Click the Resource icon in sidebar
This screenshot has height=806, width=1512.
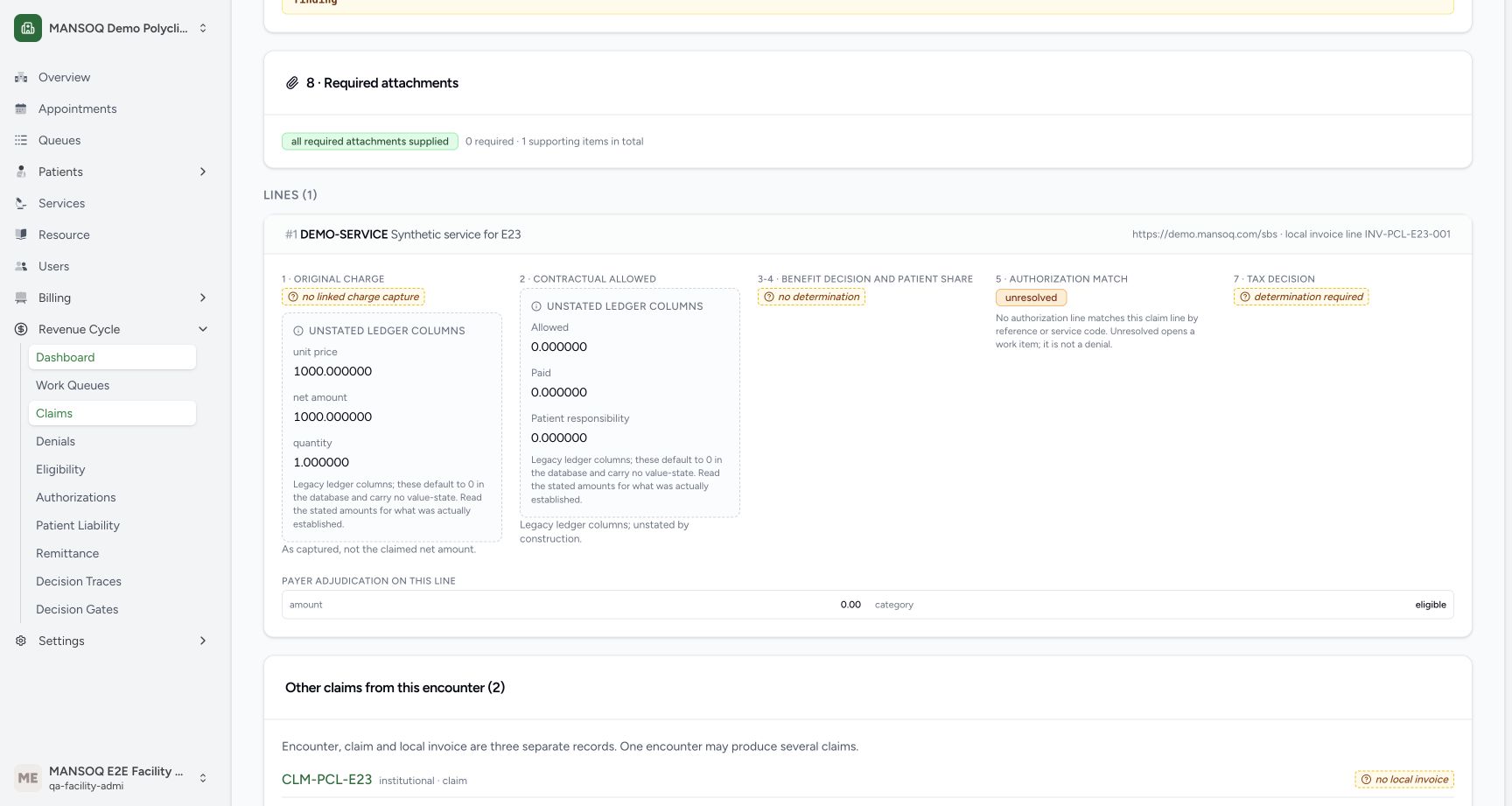click(21, 235)
